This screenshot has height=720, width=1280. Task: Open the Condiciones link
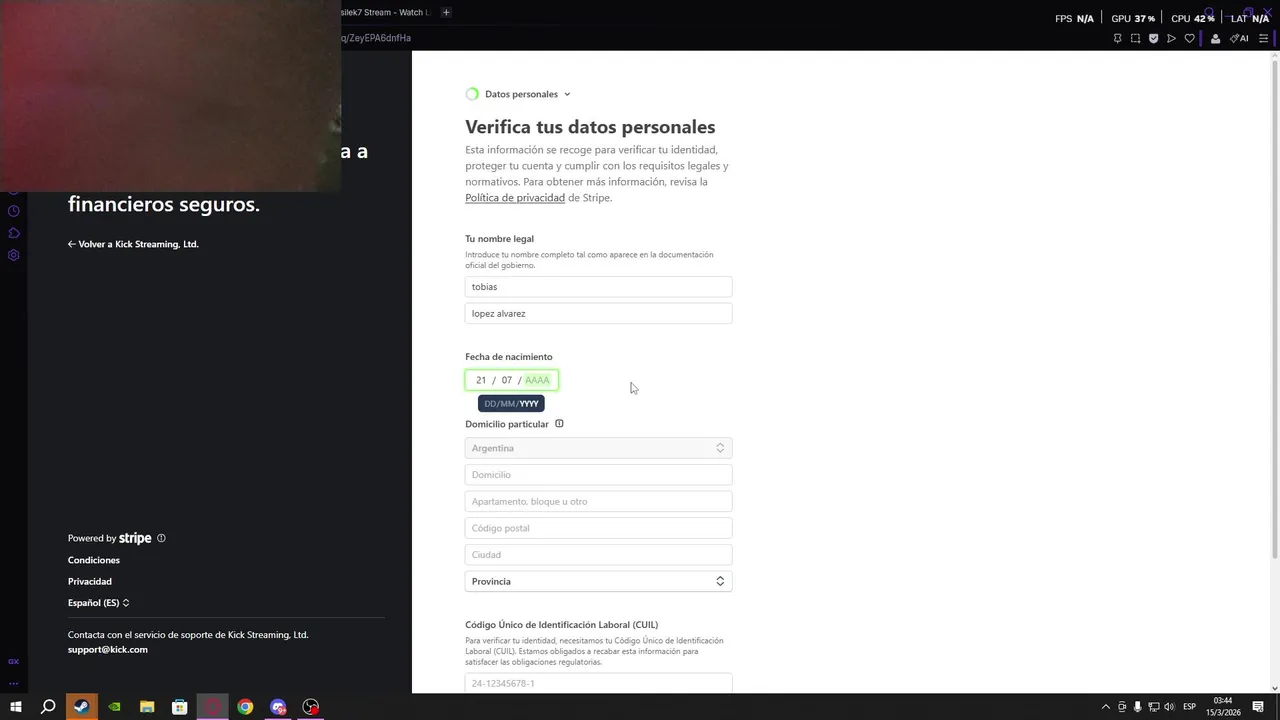(x=94, y=560)
